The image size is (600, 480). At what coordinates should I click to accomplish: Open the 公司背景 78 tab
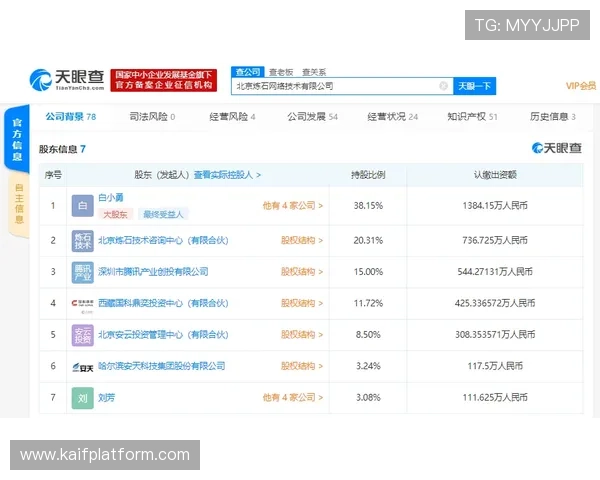pos(71,116)
